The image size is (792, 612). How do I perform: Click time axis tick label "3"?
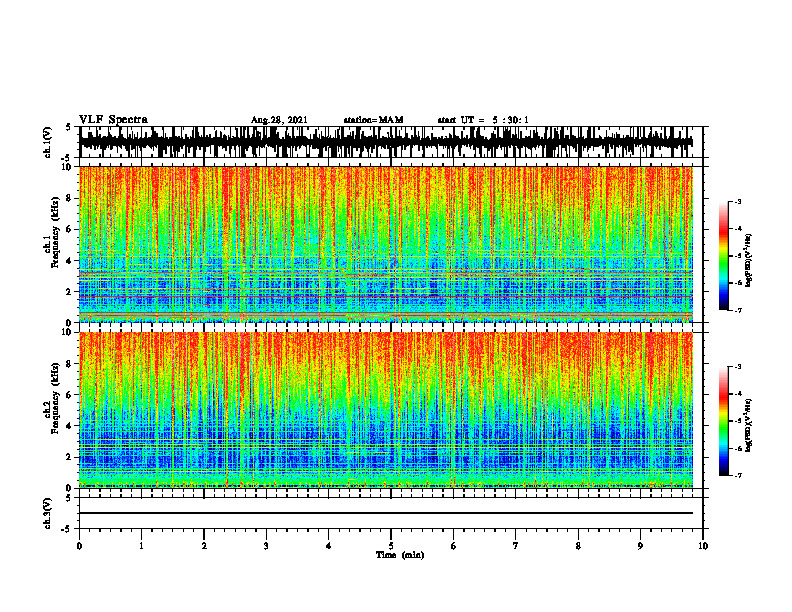266,546
